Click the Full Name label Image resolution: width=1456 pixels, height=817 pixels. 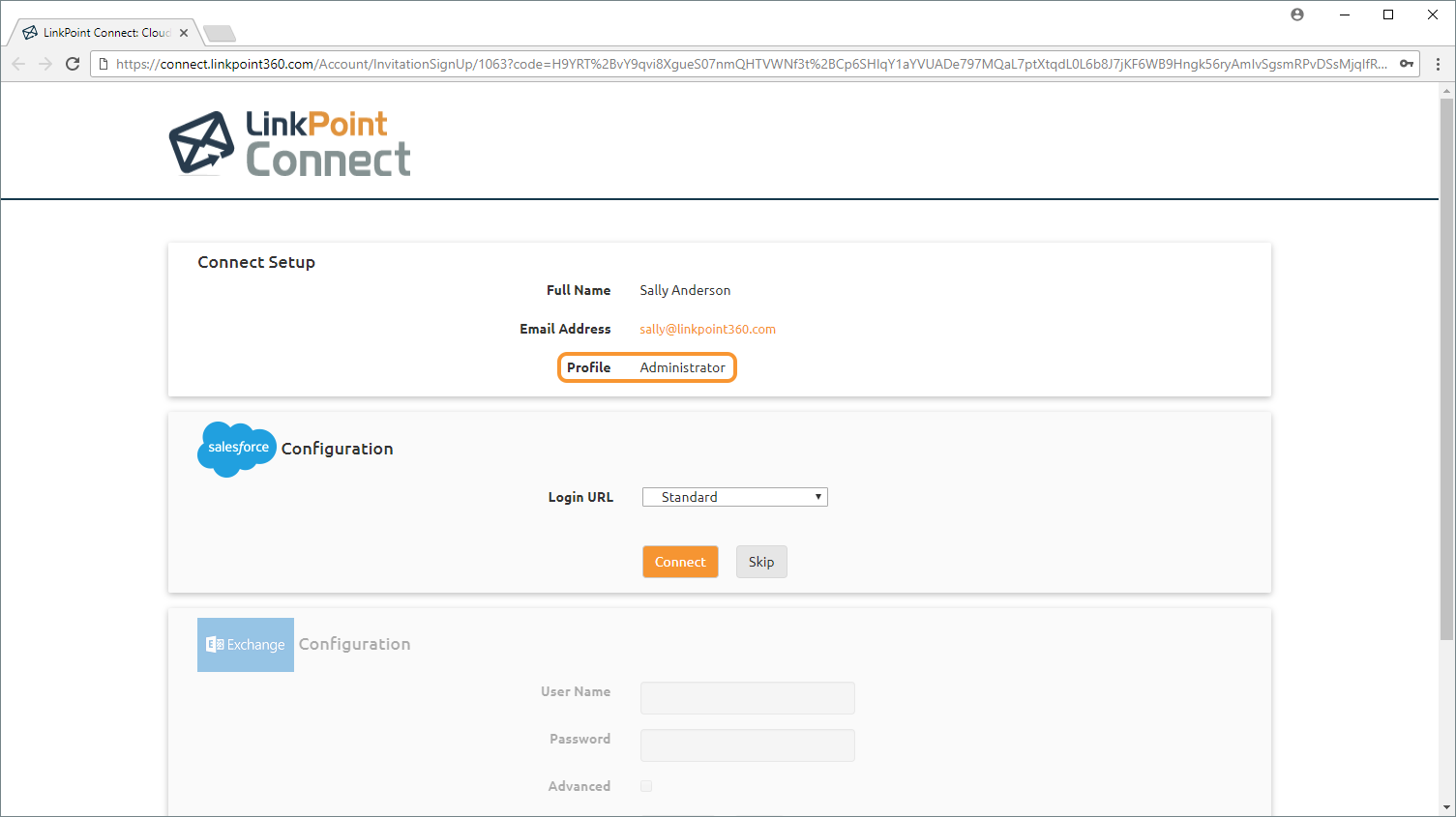[x=579, y=290]
